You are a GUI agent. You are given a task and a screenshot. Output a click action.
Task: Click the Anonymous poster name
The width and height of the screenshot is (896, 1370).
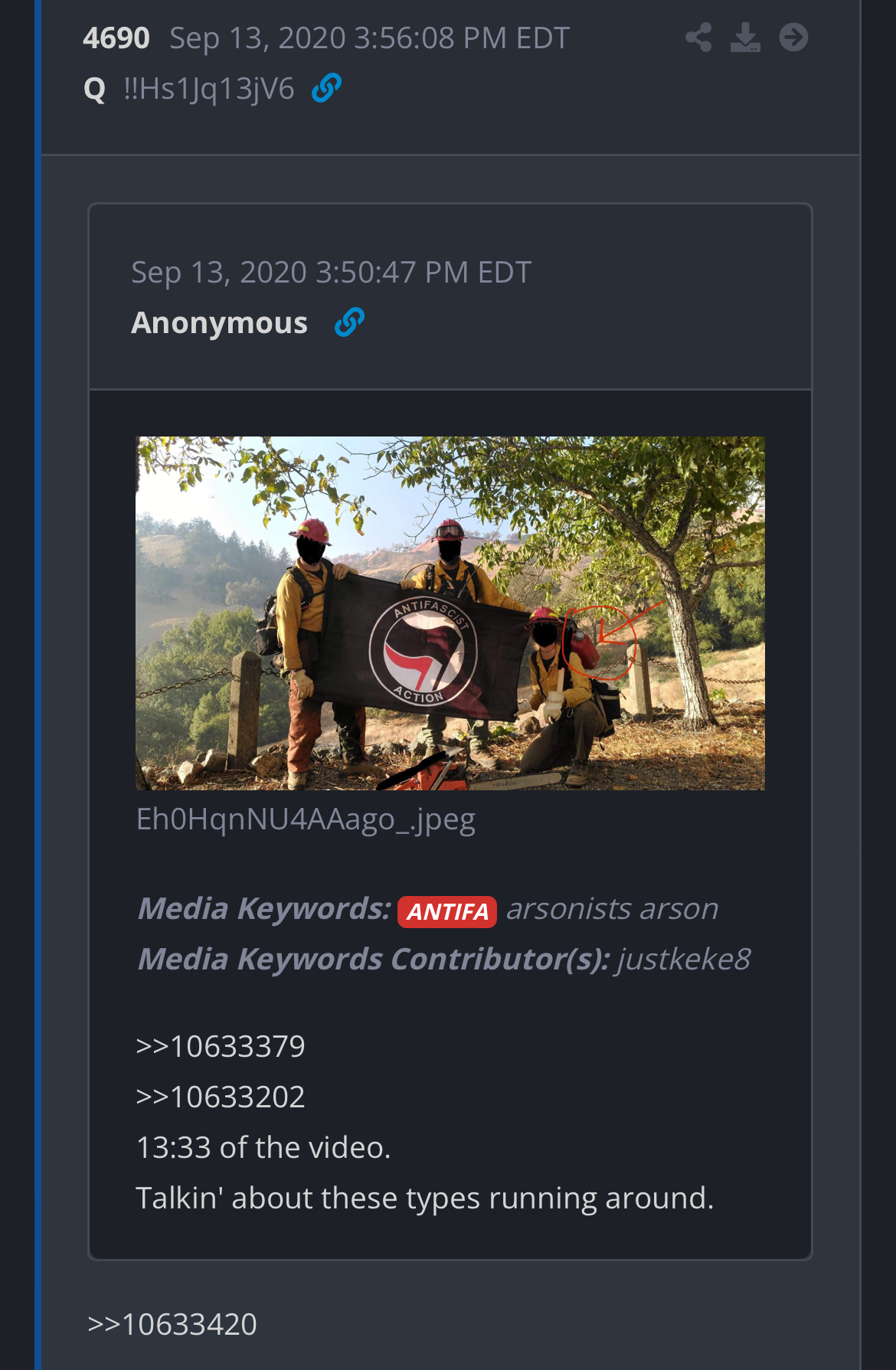[x=220, y=322]
